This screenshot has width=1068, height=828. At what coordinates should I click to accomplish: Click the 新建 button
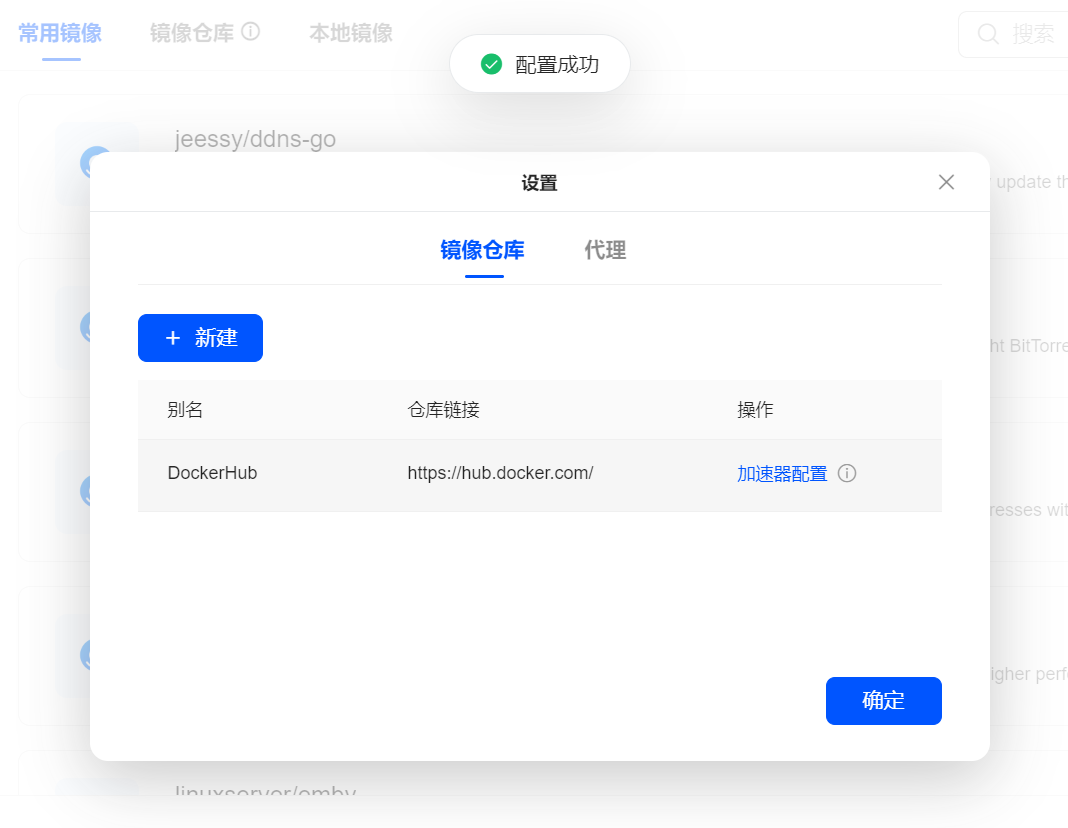click(200, 338)
